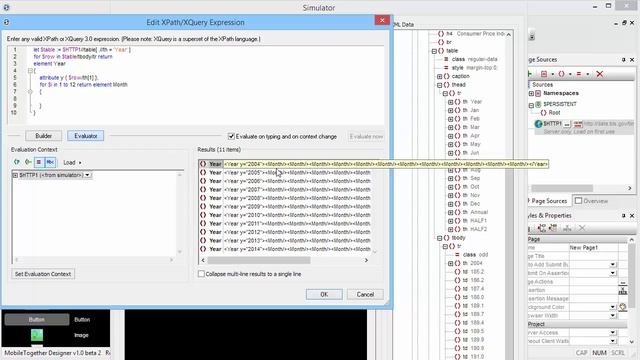Switch to the Evaluator tab
640x360 pixels.
pos(86,136)
